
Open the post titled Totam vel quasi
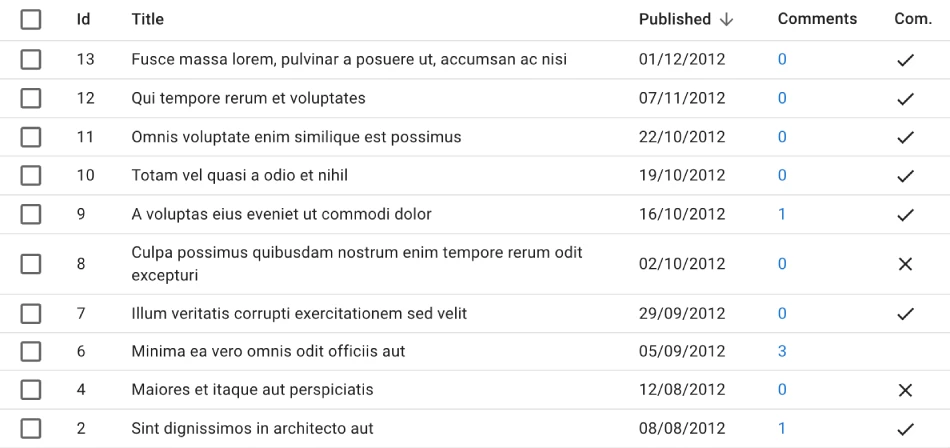click(x=239, y=176)
